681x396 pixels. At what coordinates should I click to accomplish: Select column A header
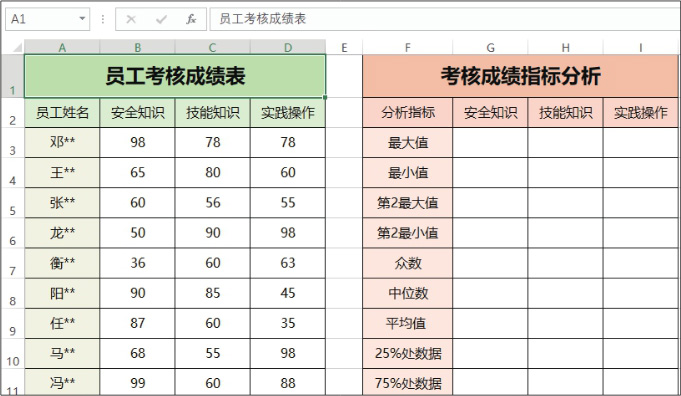pos(62,47)
